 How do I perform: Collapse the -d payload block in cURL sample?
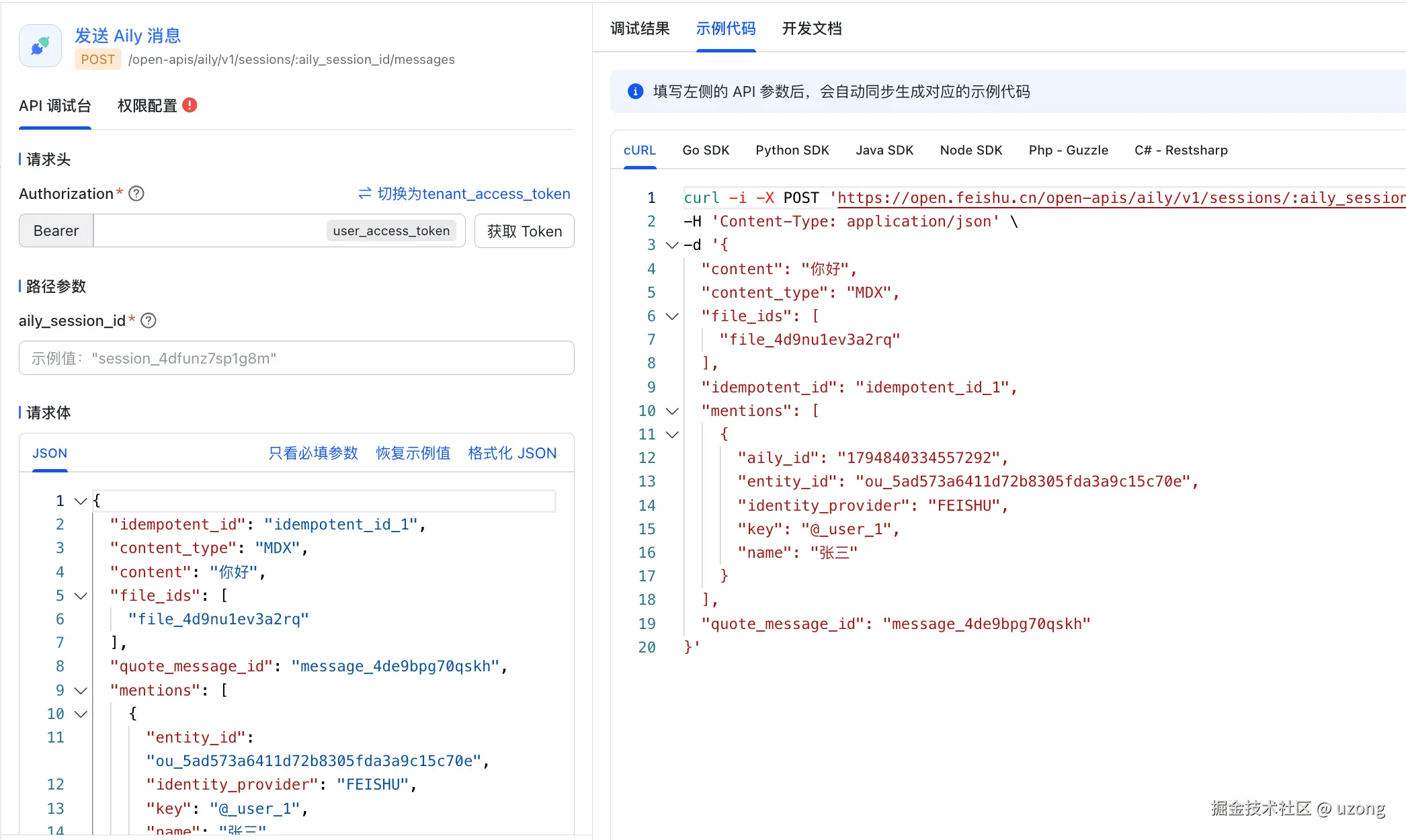pos(672,245)
